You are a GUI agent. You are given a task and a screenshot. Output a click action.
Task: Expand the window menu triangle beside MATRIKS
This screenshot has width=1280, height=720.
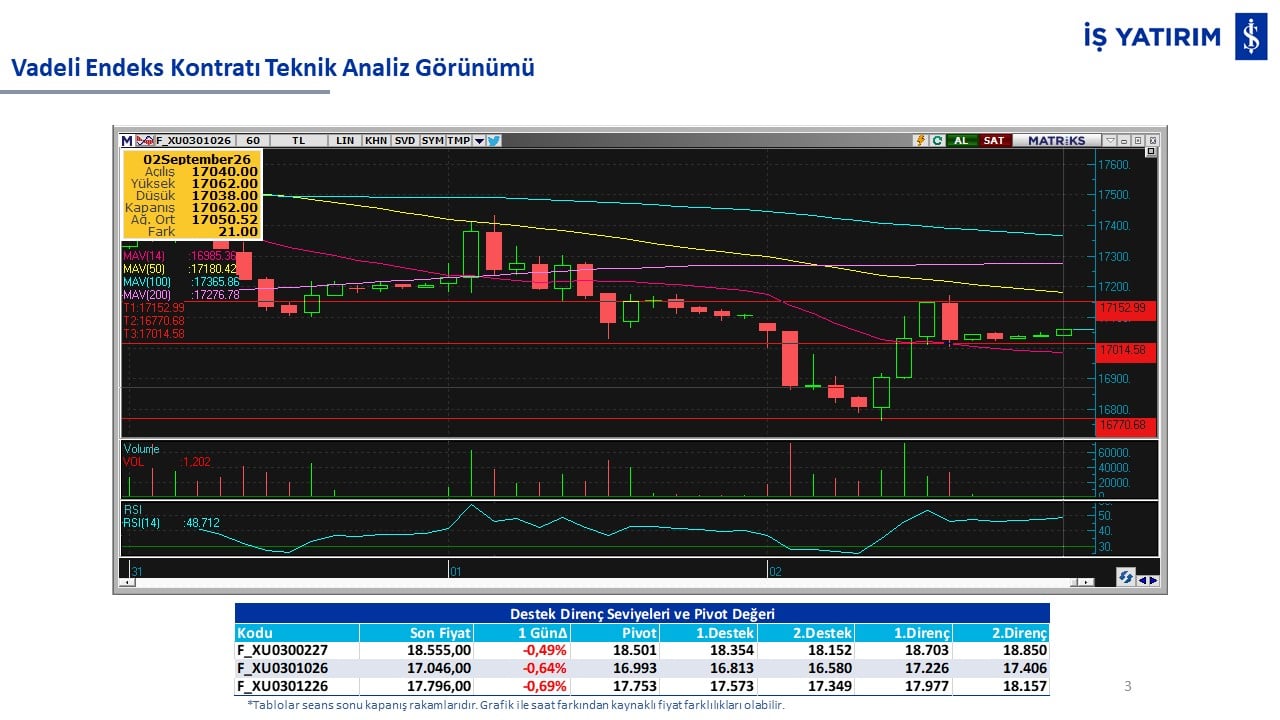click(1110, 141)
